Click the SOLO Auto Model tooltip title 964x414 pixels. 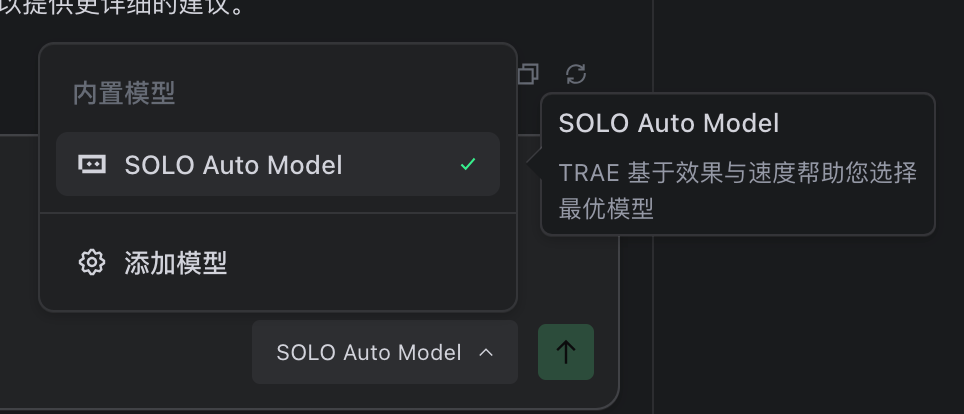[668, 124]
